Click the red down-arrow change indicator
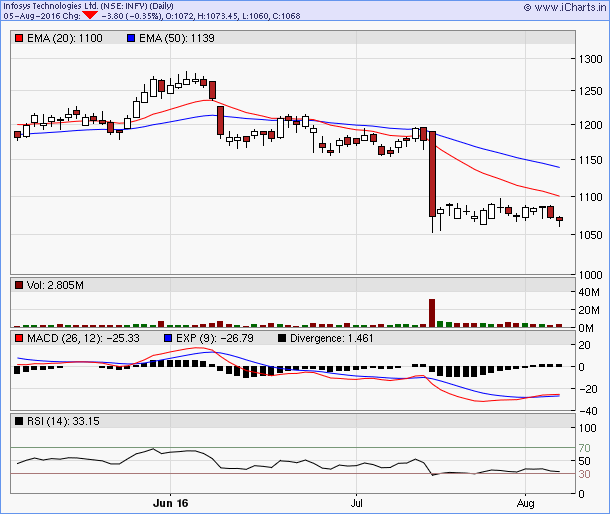This screenshot has width=610, height=514. point(90,15)
